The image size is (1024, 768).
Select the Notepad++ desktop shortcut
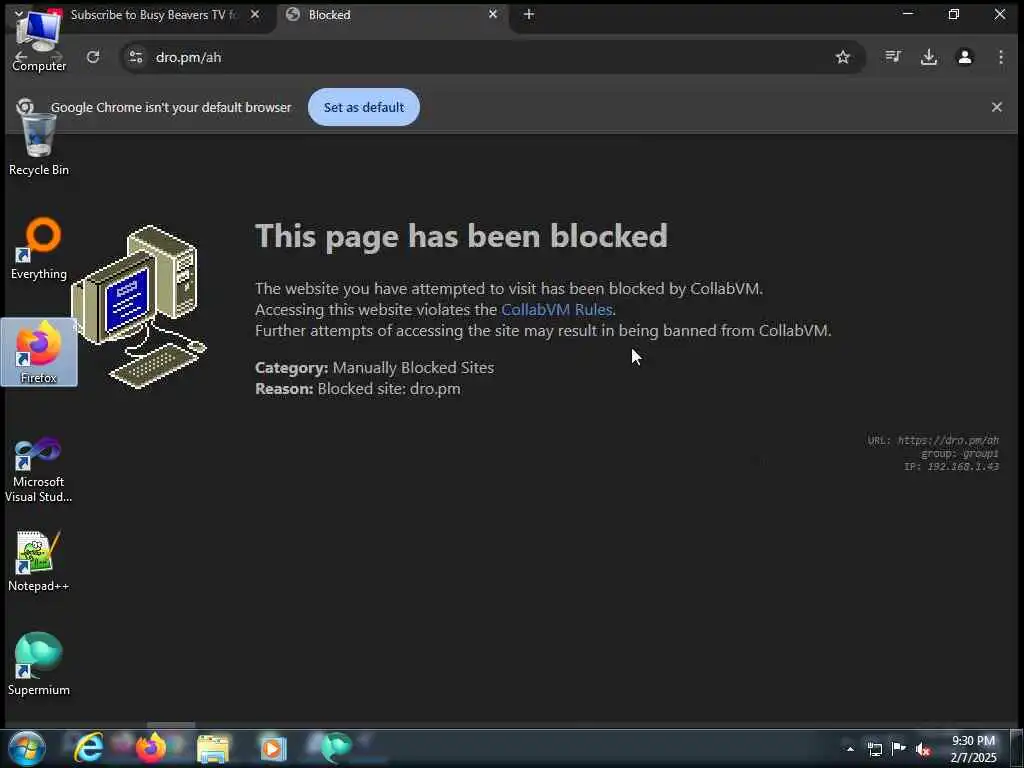coord(39,562)
